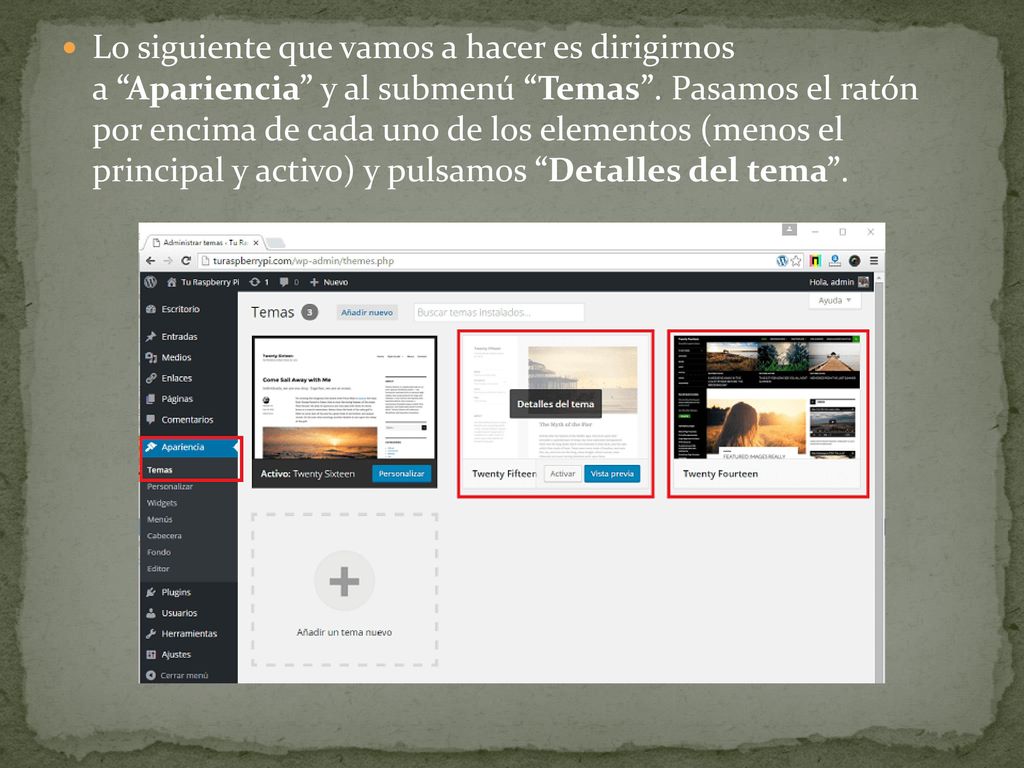Screen dimensions: 1024x768
Task: Click the browser address bar URL
Action: pyautogui.click(x=304, y=261)
